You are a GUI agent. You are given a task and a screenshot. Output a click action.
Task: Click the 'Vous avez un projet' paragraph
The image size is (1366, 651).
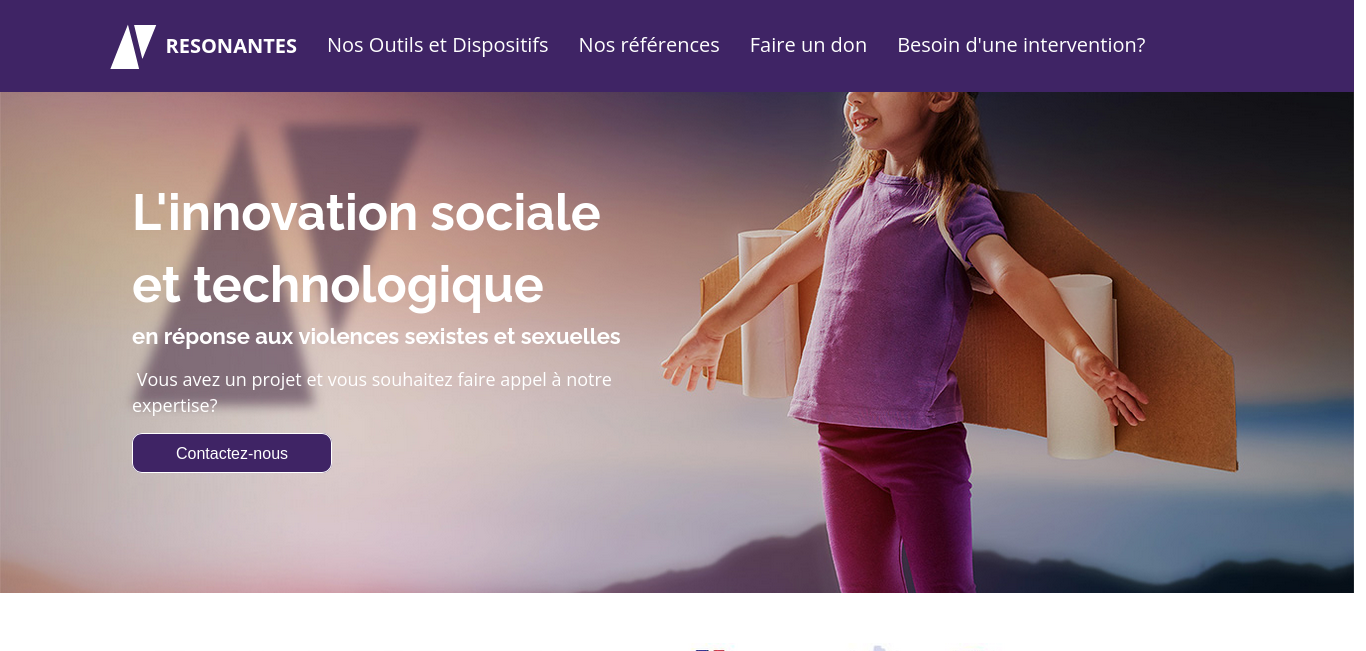pos(372,392)
